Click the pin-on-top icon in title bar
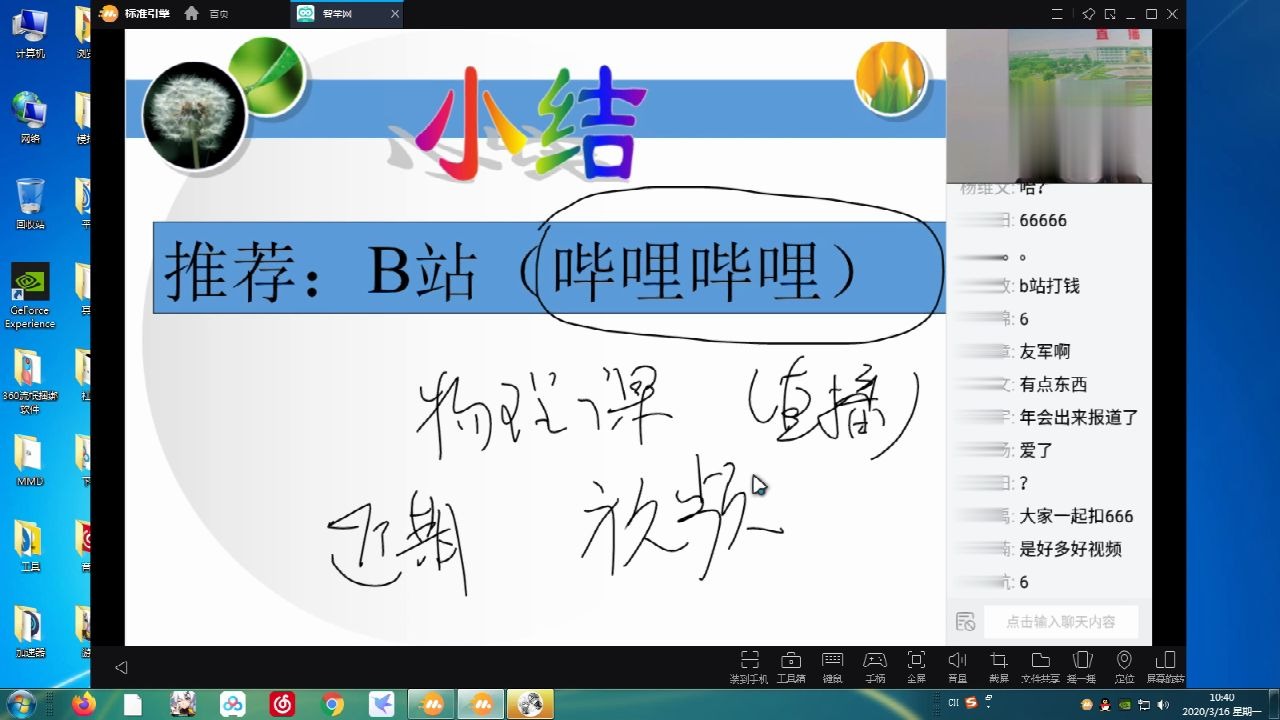Screen dimensions: 1280x720 (x=1088, y=14)
